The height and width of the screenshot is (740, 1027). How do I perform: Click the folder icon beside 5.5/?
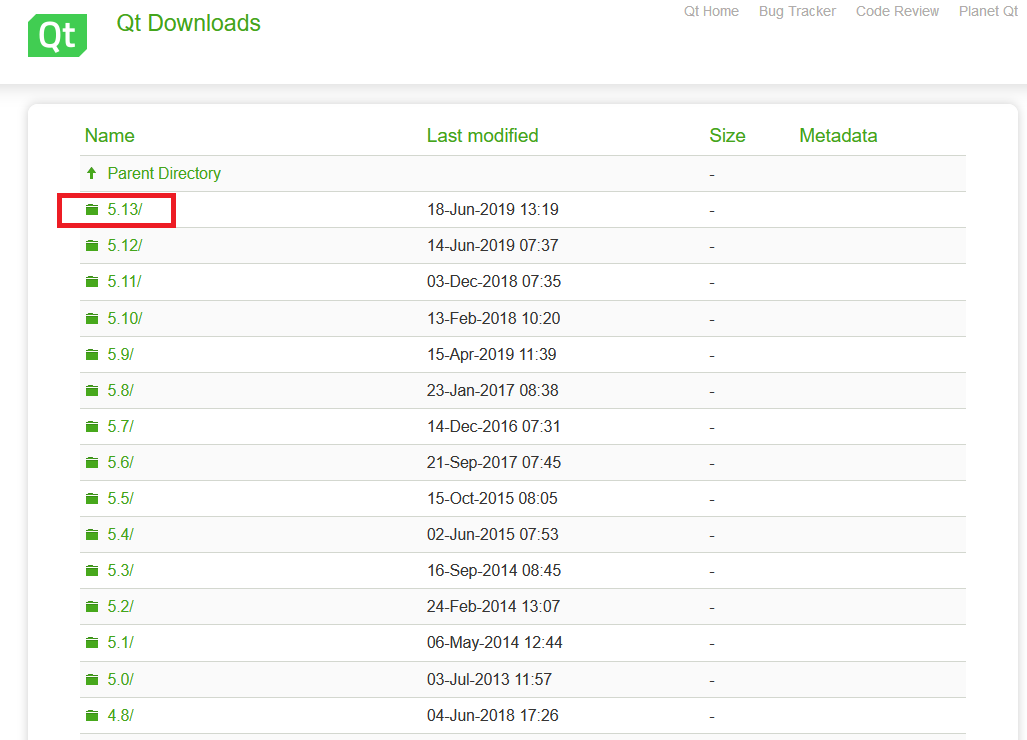[92, 498]
